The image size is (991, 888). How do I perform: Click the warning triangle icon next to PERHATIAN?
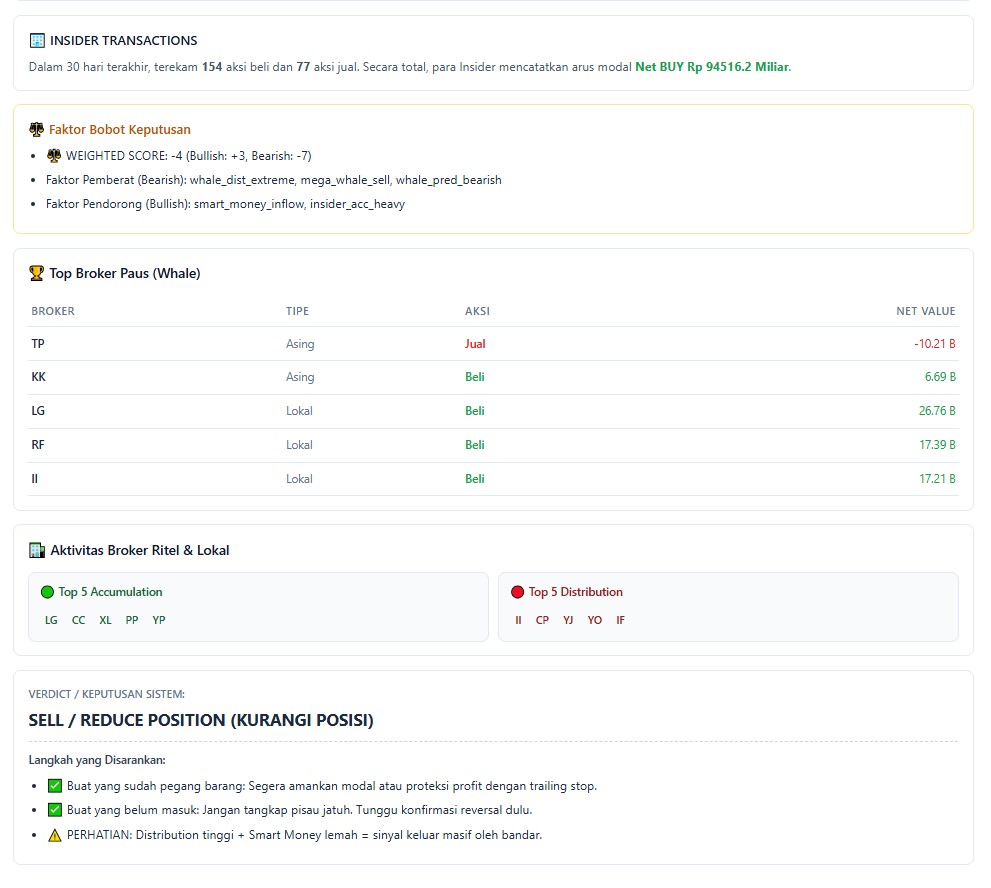55,835
